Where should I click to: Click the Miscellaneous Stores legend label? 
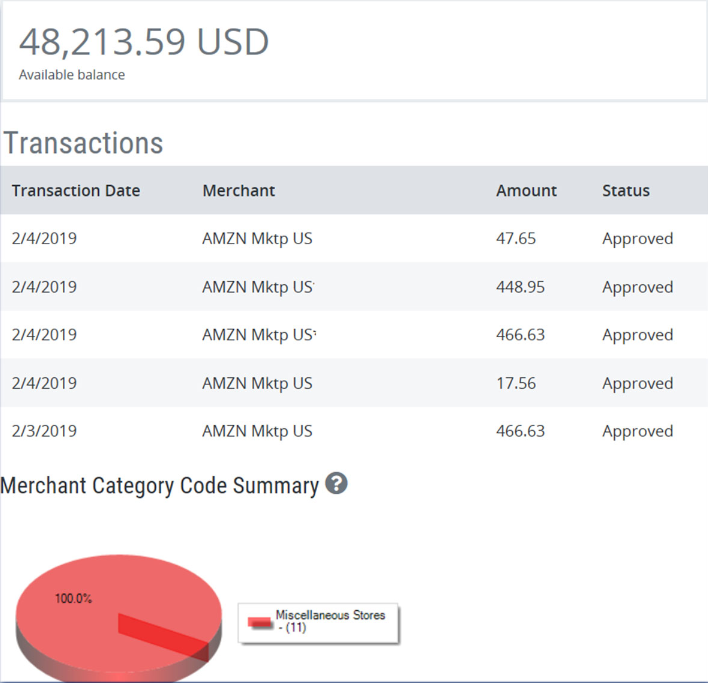(330, 621)
